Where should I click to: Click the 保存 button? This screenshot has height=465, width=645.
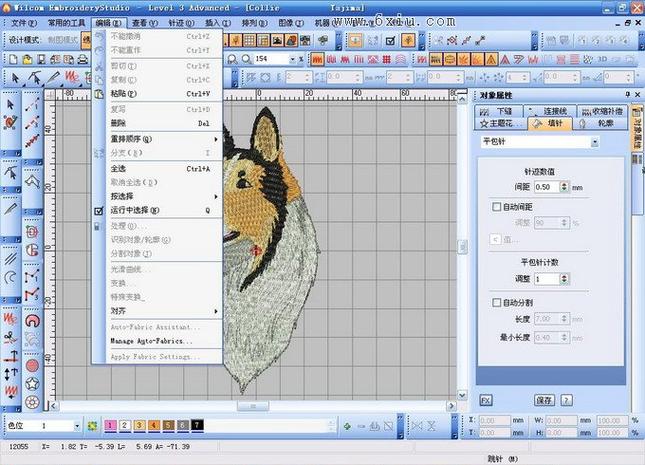click(543, 399)
